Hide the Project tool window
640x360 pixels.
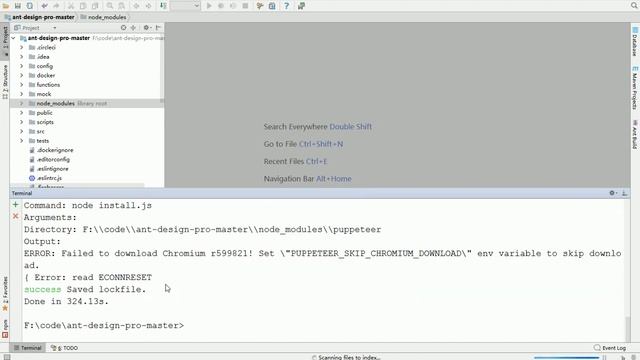158,28
